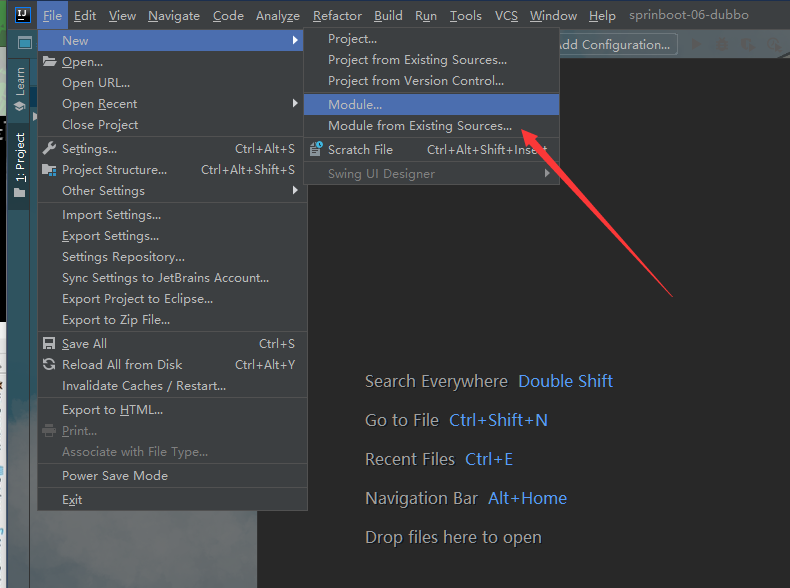Image resolution: width=790 pixels, height=588 pixels.
Task: Click the Save All disk icon
Action: [x=50, y=344]
